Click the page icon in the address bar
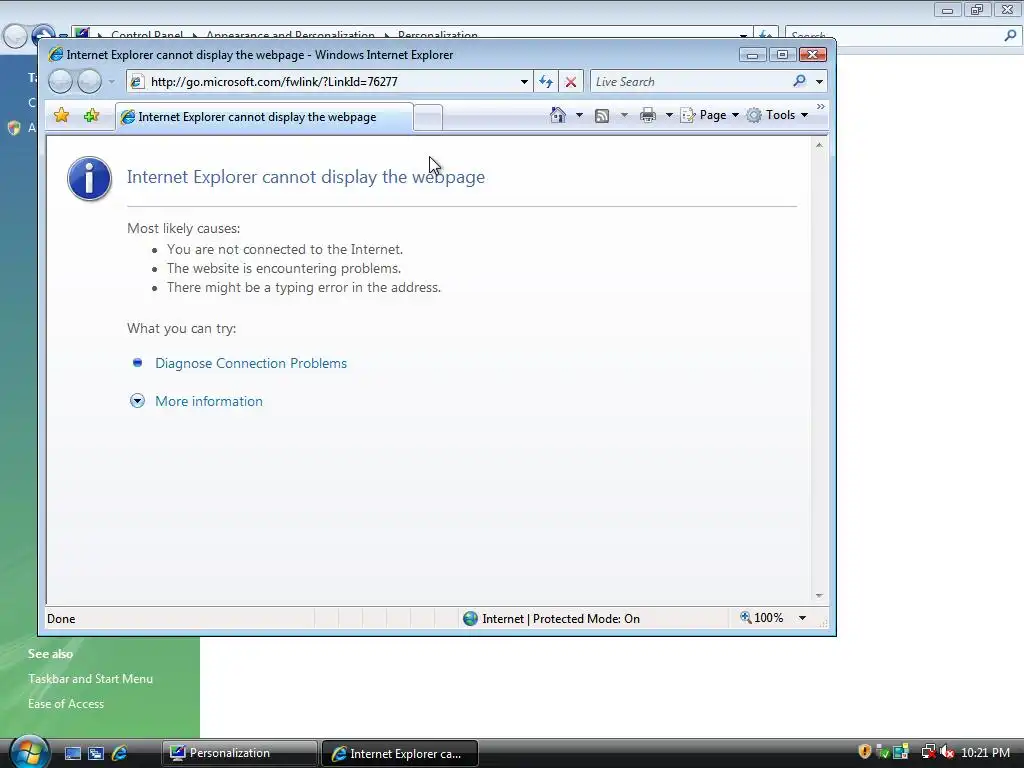The width and height of the screenshot is (1024, 768). [x=136, y=82]
